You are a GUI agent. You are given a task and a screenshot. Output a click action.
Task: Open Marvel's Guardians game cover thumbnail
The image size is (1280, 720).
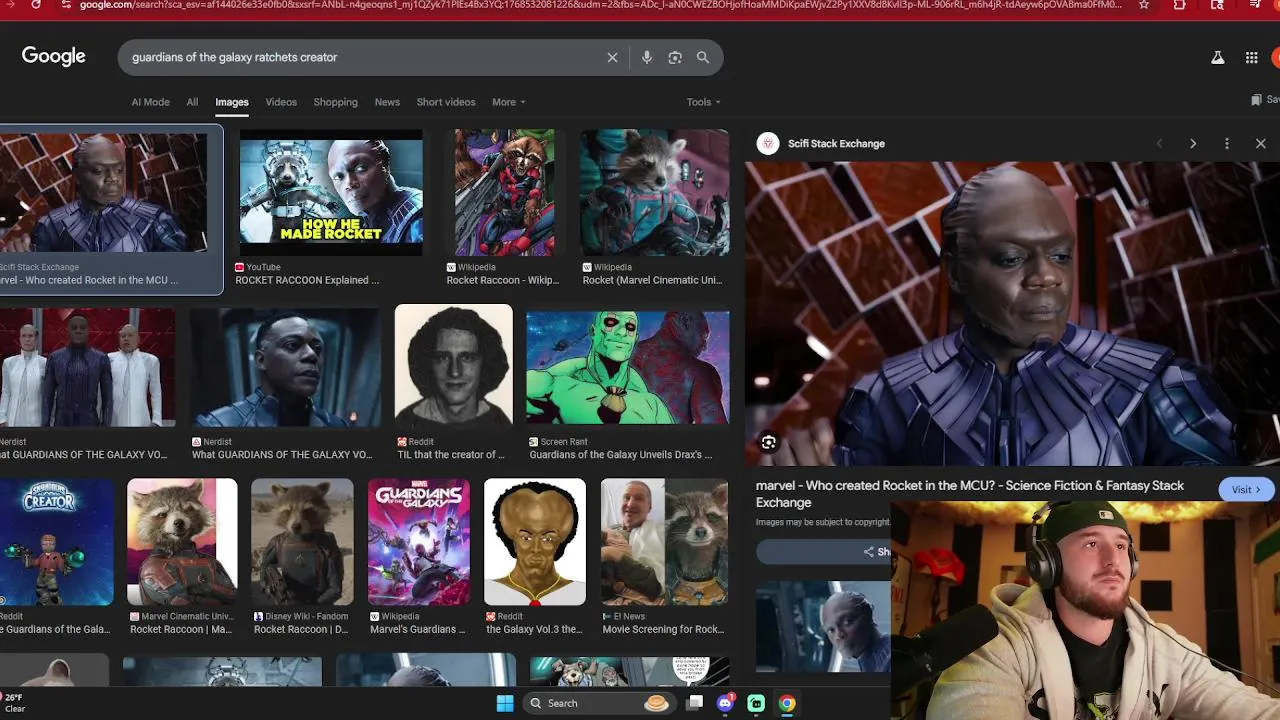419,541
